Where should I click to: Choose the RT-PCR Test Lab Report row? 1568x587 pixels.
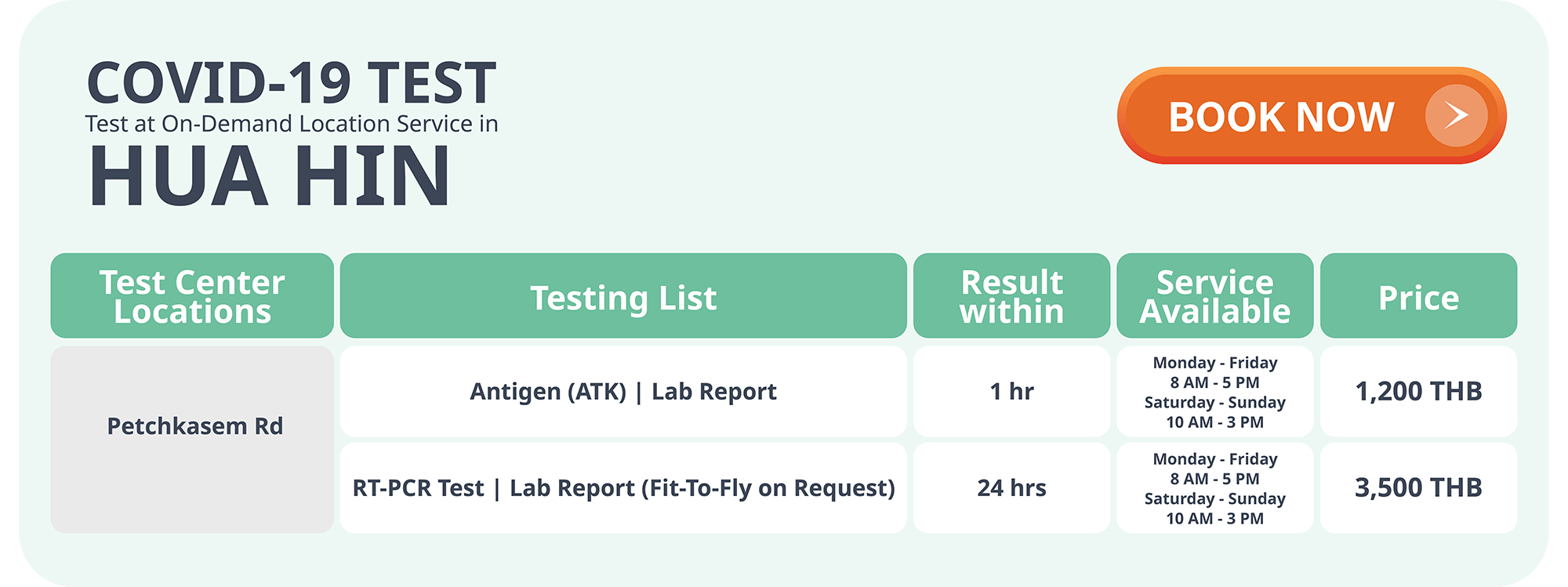pyautogui.click(x=623, y=487)
